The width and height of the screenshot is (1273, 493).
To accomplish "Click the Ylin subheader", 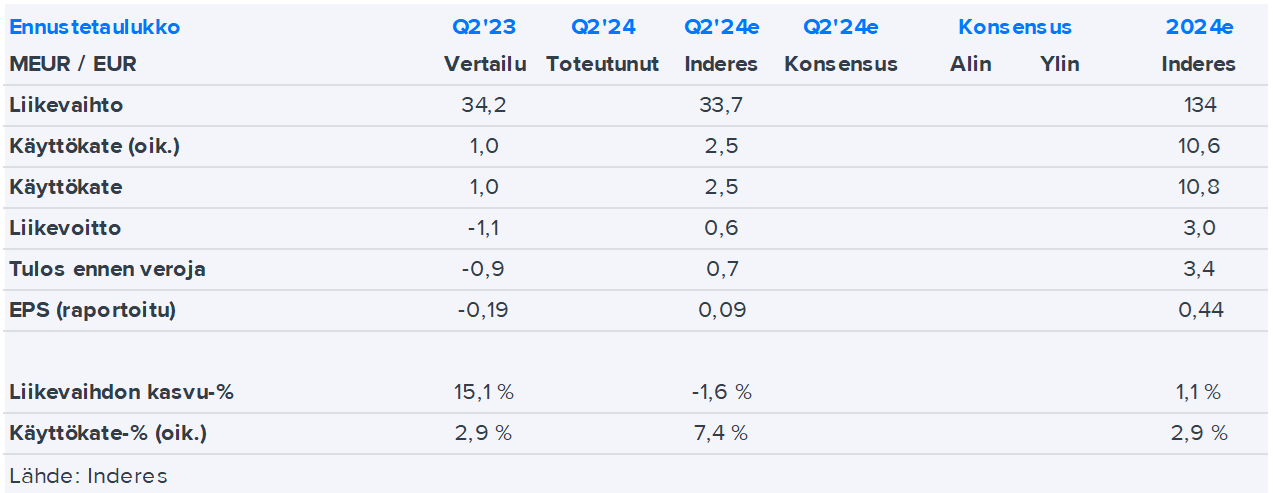I will click(1059, 64).
